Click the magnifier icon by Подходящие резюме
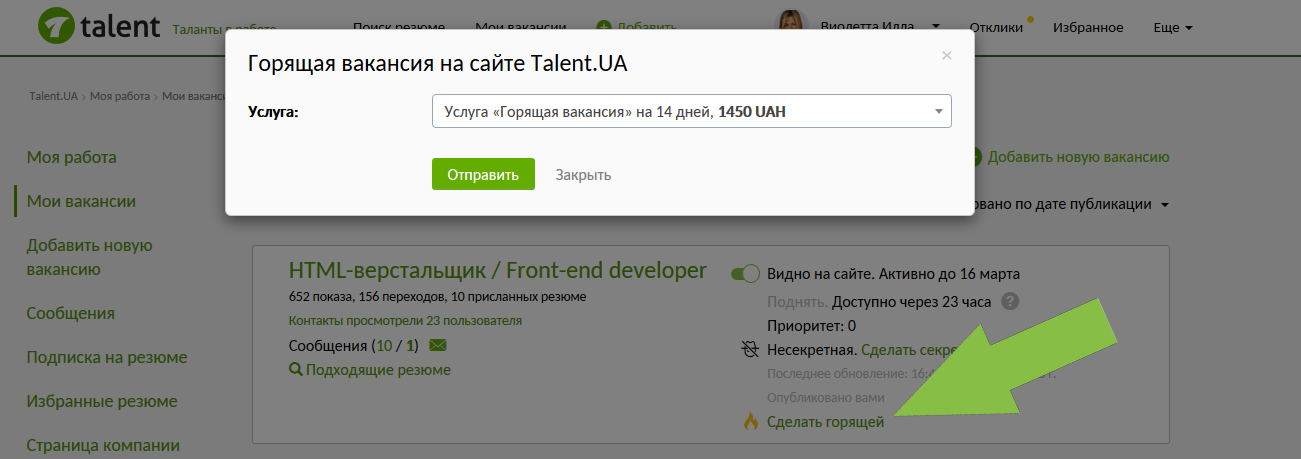 click(x=295, y=370)
